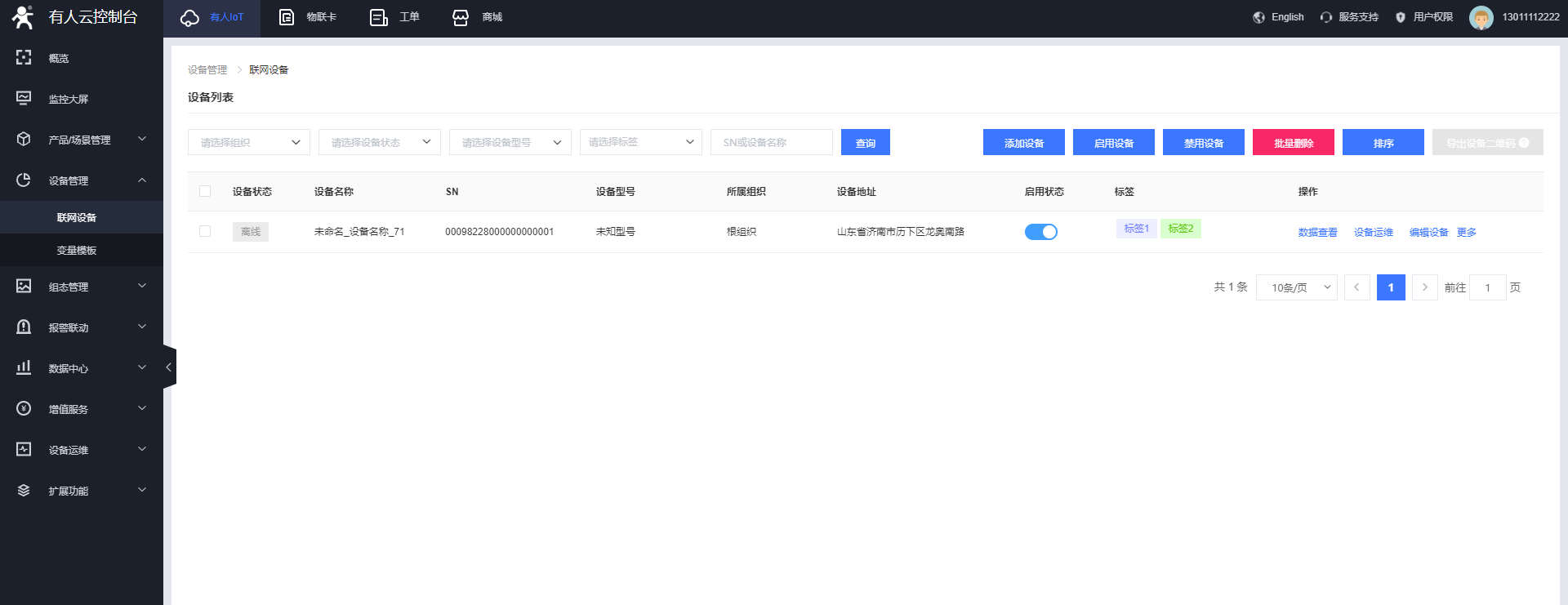Switch to the 工单 top tab
1568x605 pixels.
coord(394,17)
